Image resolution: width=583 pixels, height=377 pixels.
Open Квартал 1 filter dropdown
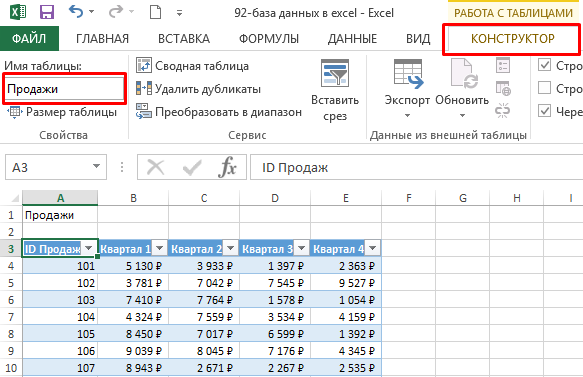160,248
